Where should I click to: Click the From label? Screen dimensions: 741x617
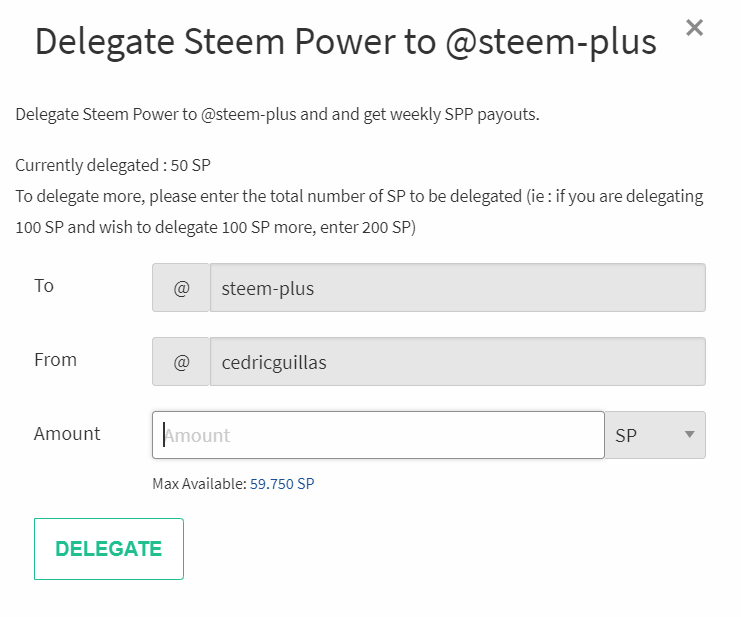coord(55,360)
